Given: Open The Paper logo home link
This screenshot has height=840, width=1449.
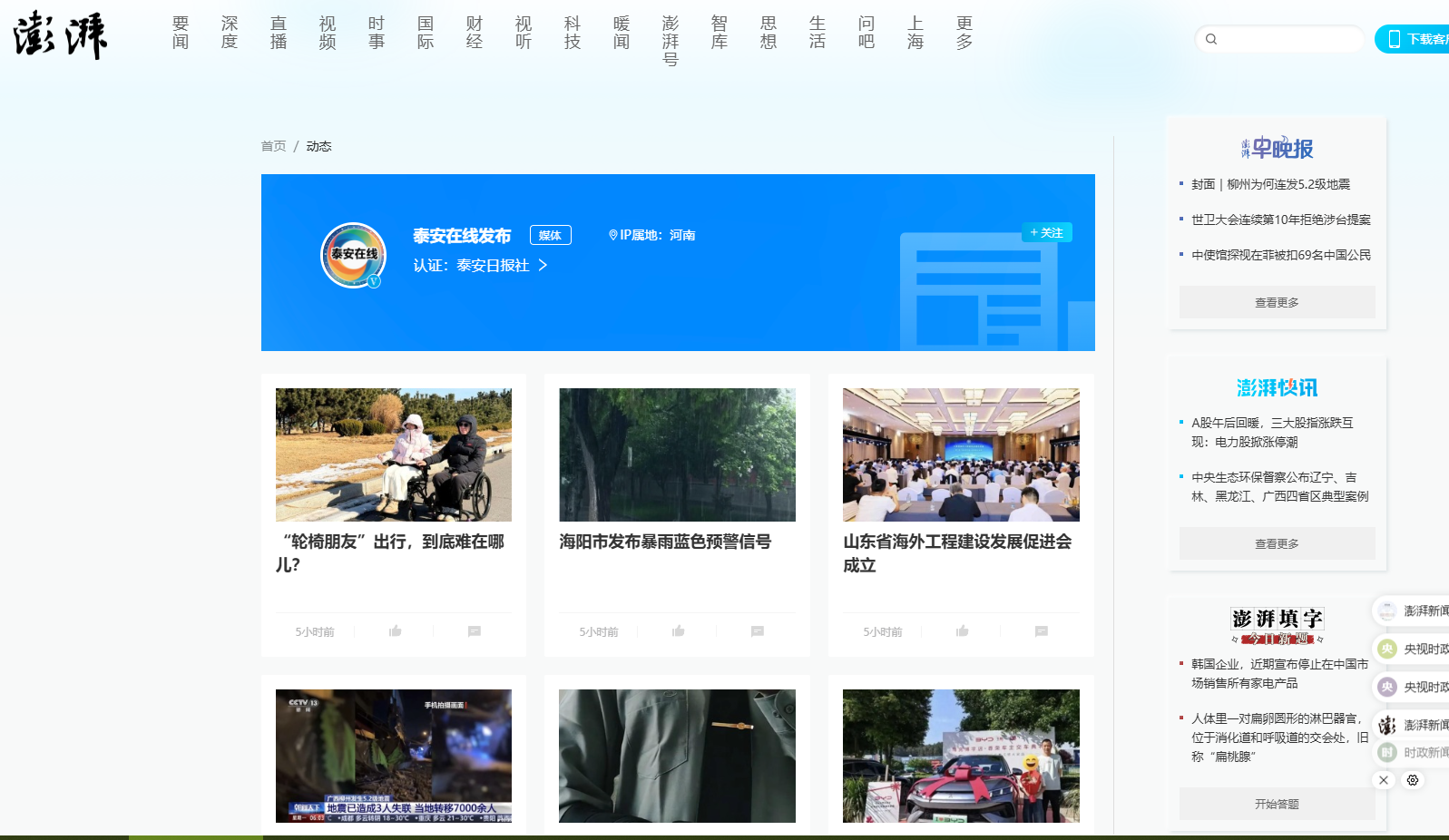Looking at the screenshot, I should click(61, 35).
